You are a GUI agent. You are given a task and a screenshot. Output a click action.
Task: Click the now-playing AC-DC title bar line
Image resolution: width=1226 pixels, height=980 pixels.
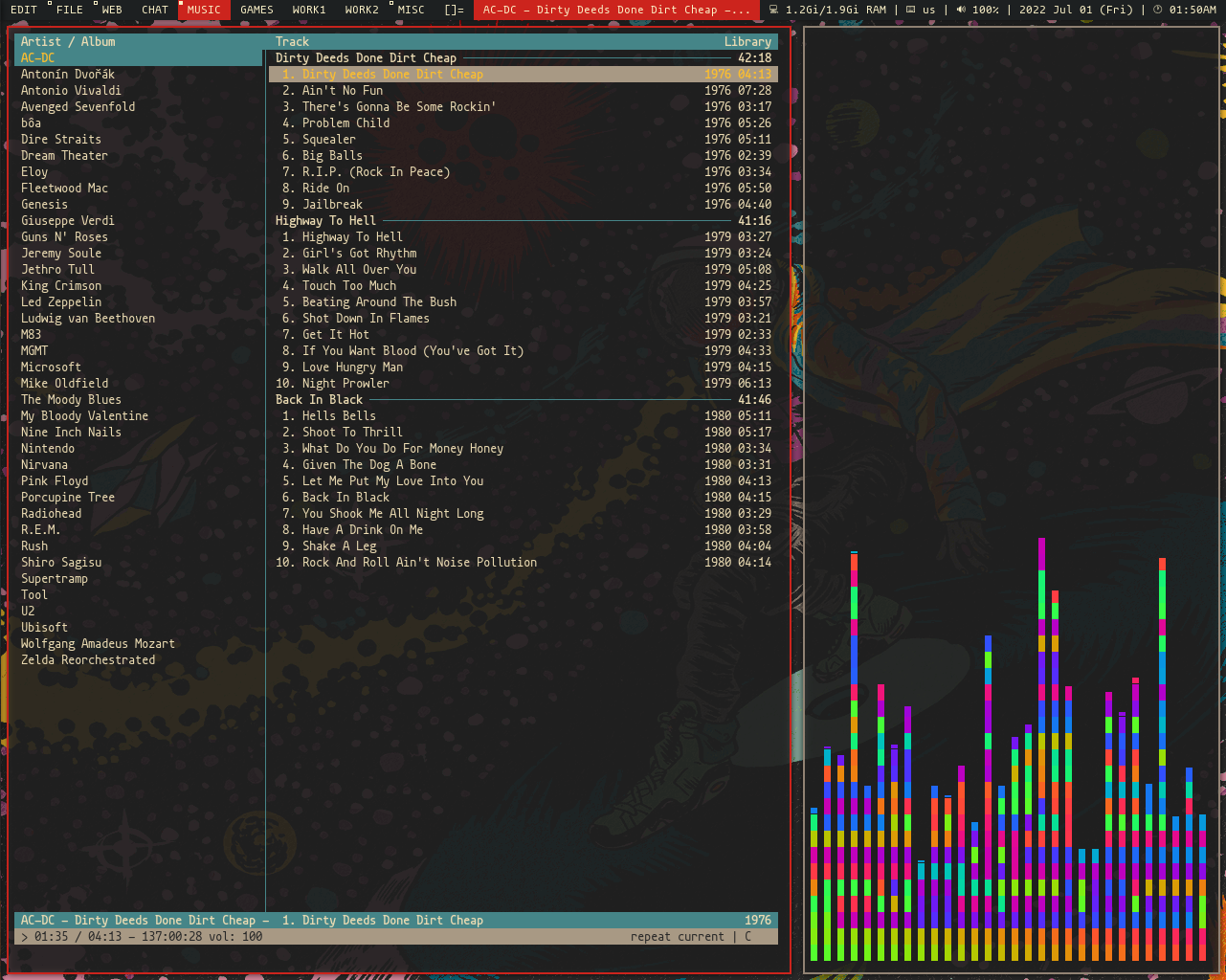pos(396,921)
